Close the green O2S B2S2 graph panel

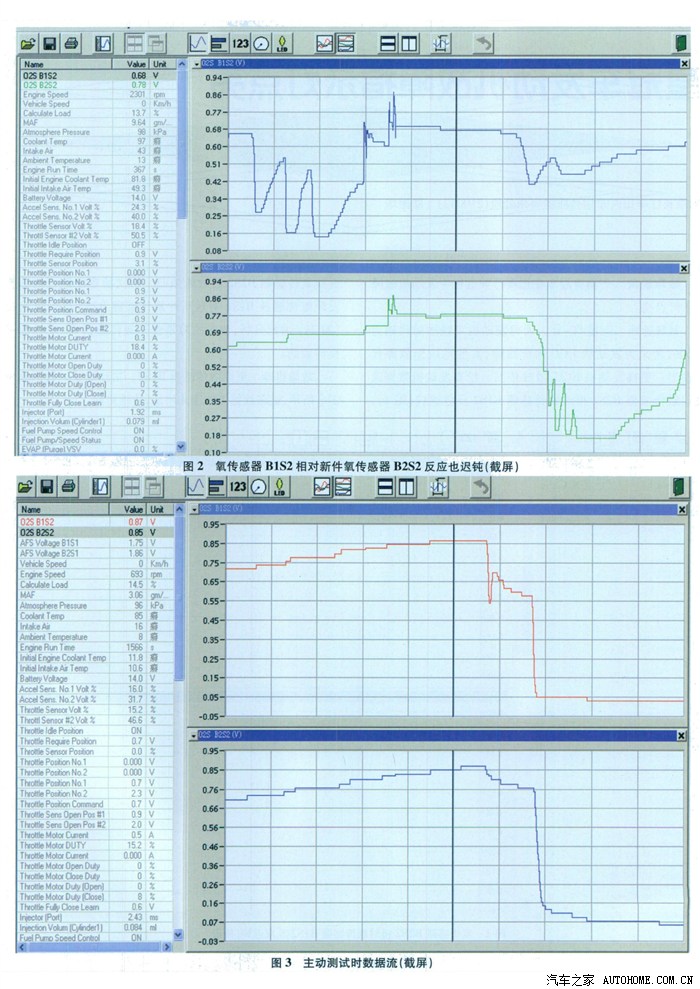pos(683,268)
